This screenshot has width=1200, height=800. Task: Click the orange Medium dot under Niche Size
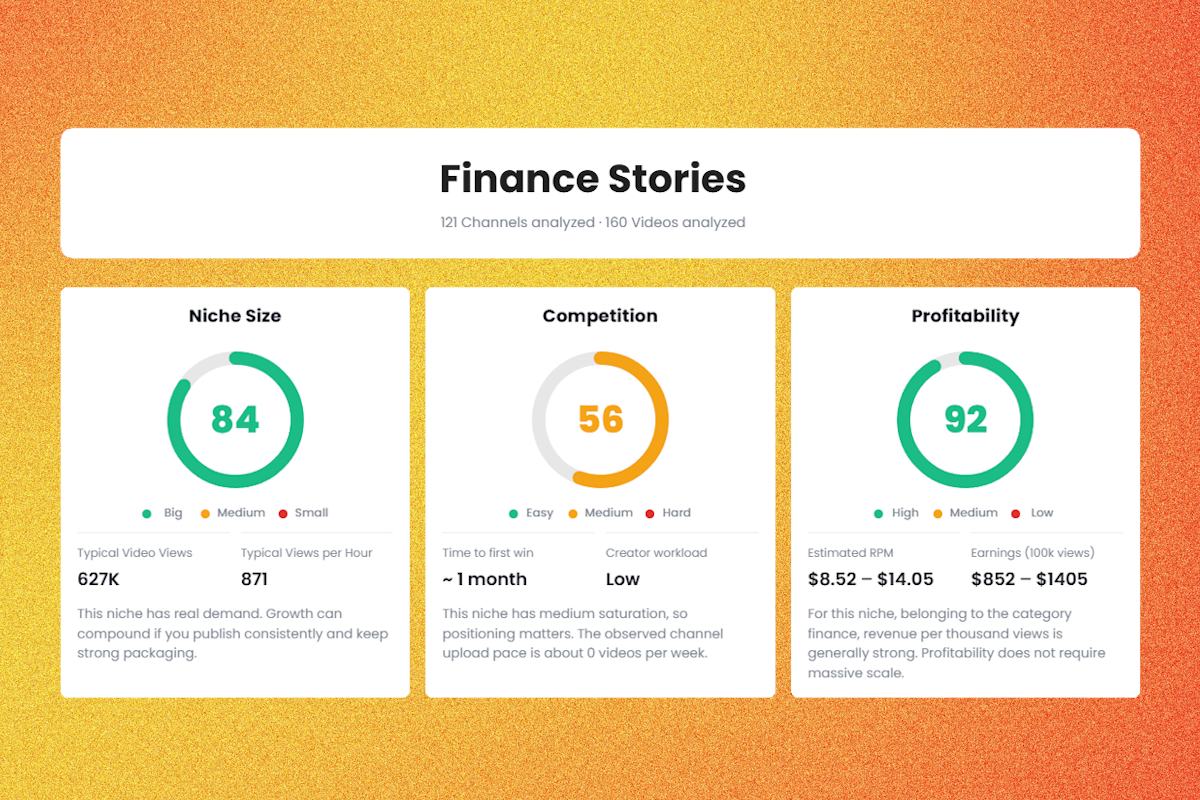click(x=205, y=513)
